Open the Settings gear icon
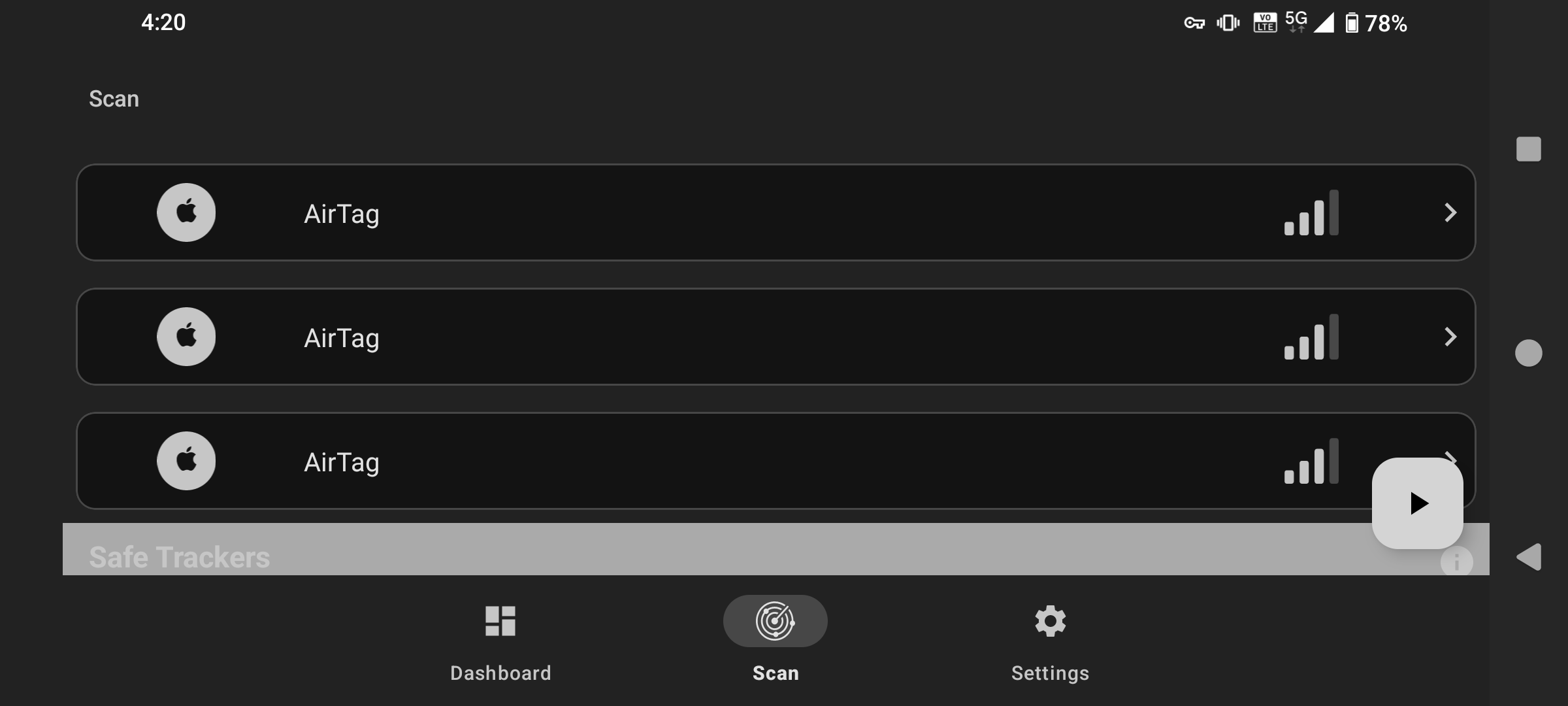The image size is (1568, 706). [1050, 621]
